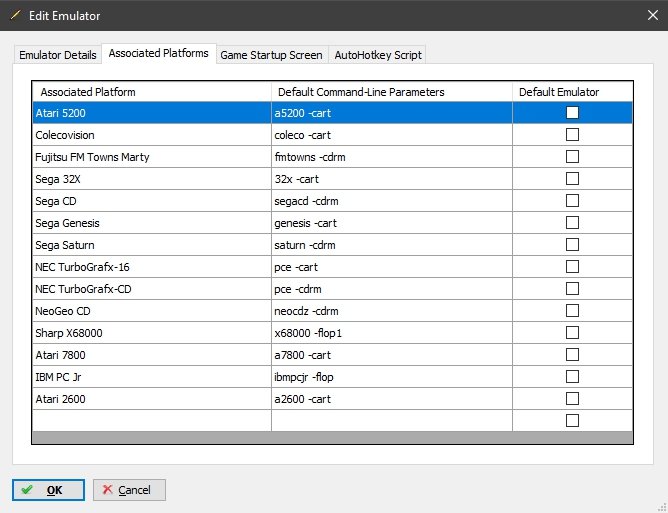668x513 pixels.
Task: Confirm changes with the OK button
Action: (48, 490)
